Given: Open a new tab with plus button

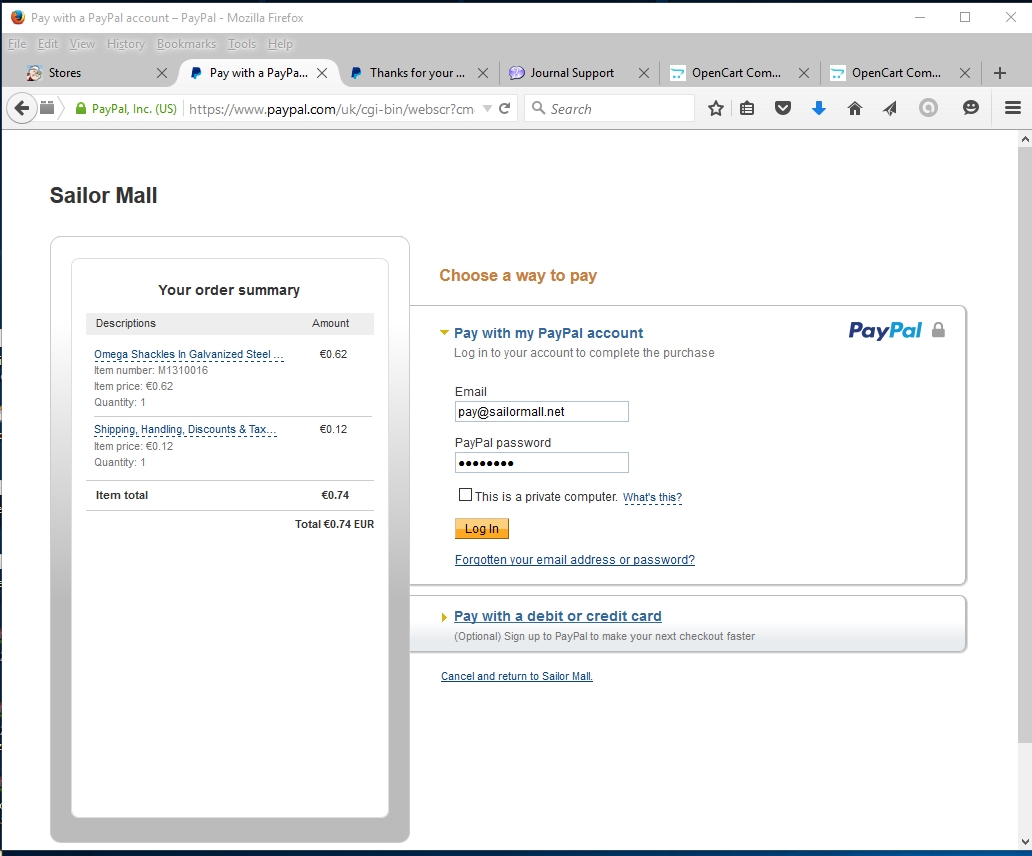Looking at the screenshot, I should pos(1000,73).
